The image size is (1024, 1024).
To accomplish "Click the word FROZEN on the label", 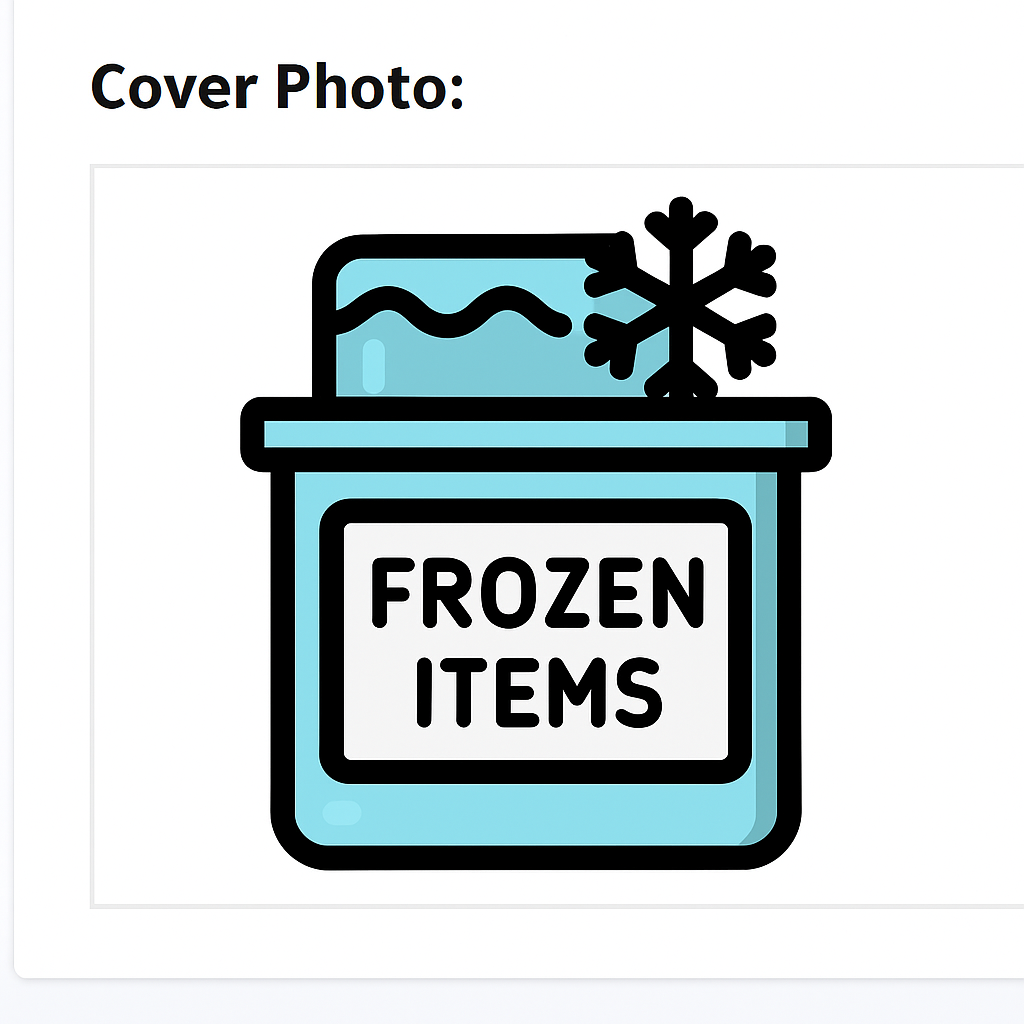I will tap(537, 592).
